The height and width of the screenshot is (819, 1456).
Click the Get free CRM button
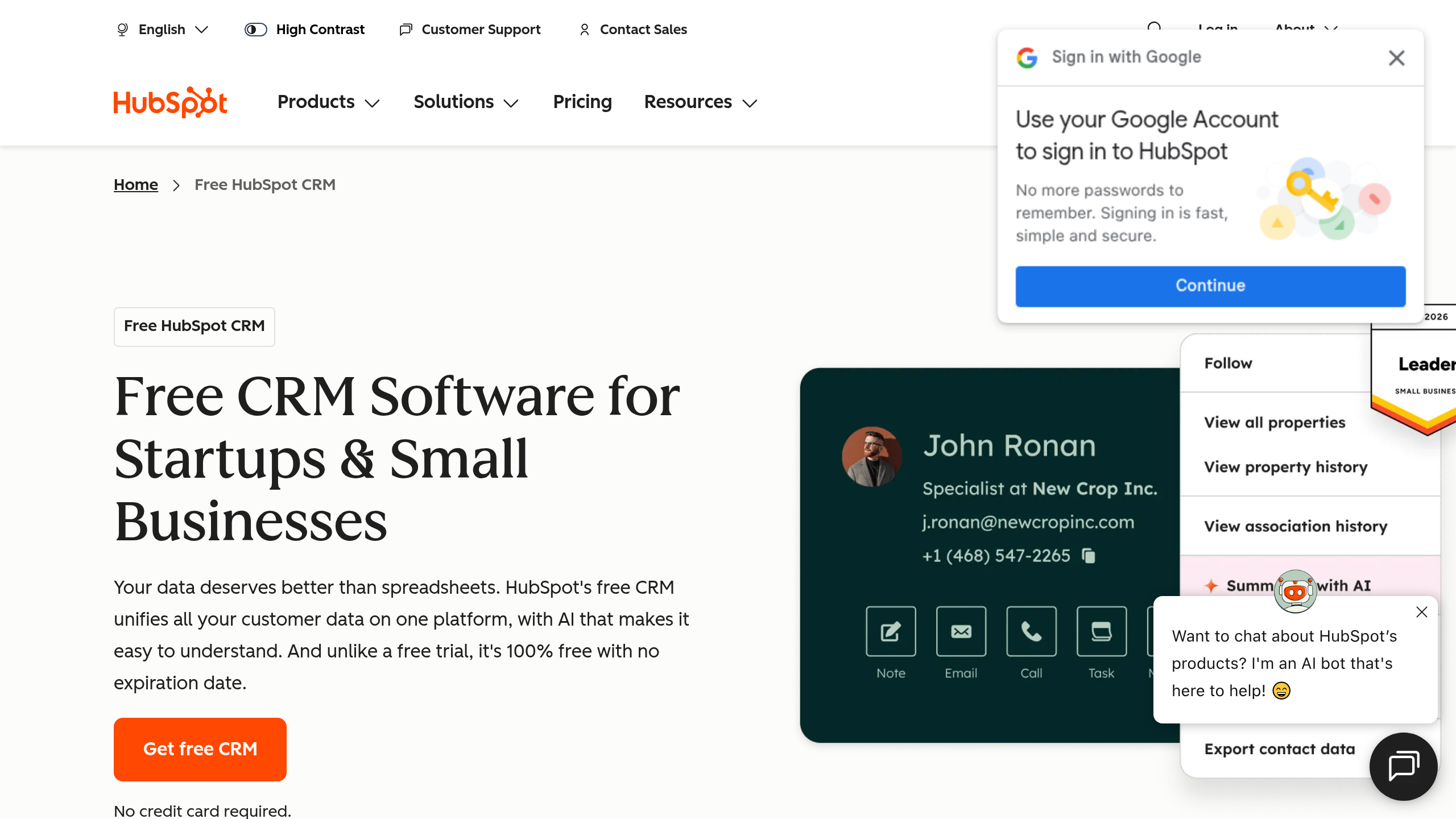[x=200, y=749]
